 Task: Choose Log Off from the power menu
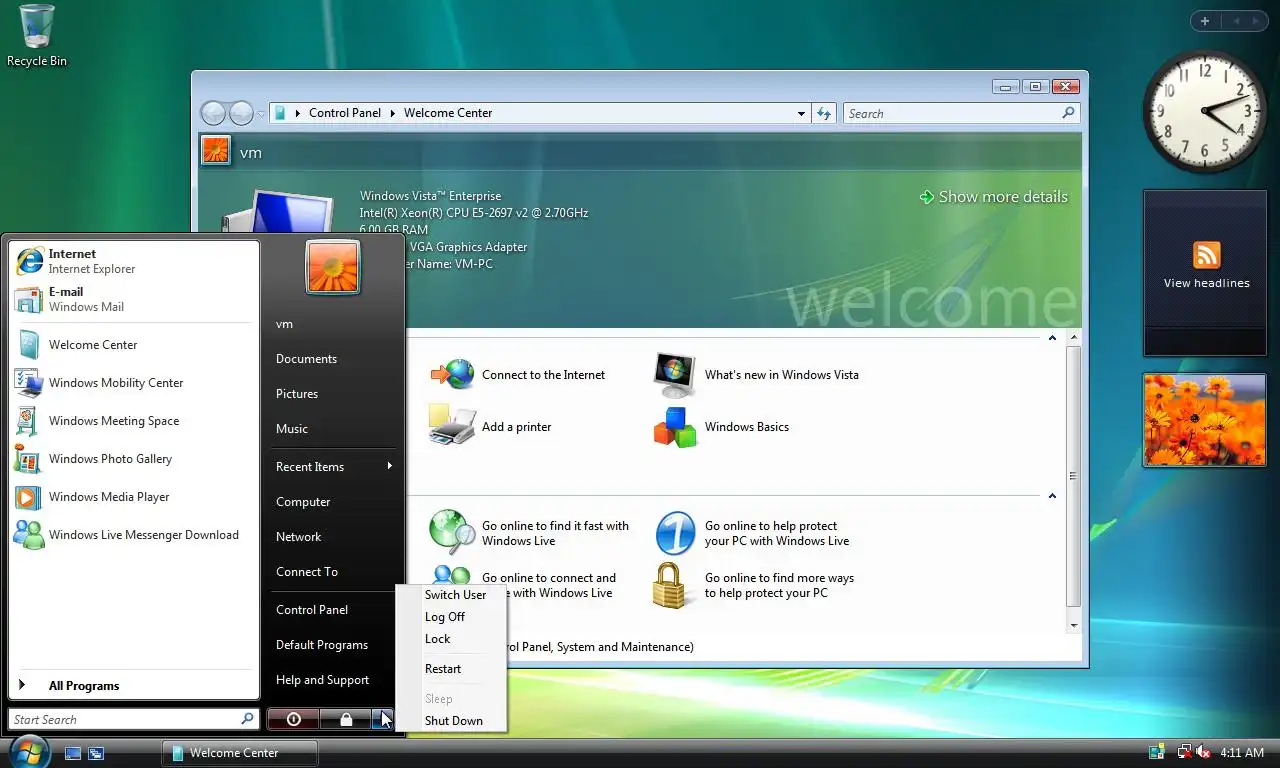coord(445,617)
